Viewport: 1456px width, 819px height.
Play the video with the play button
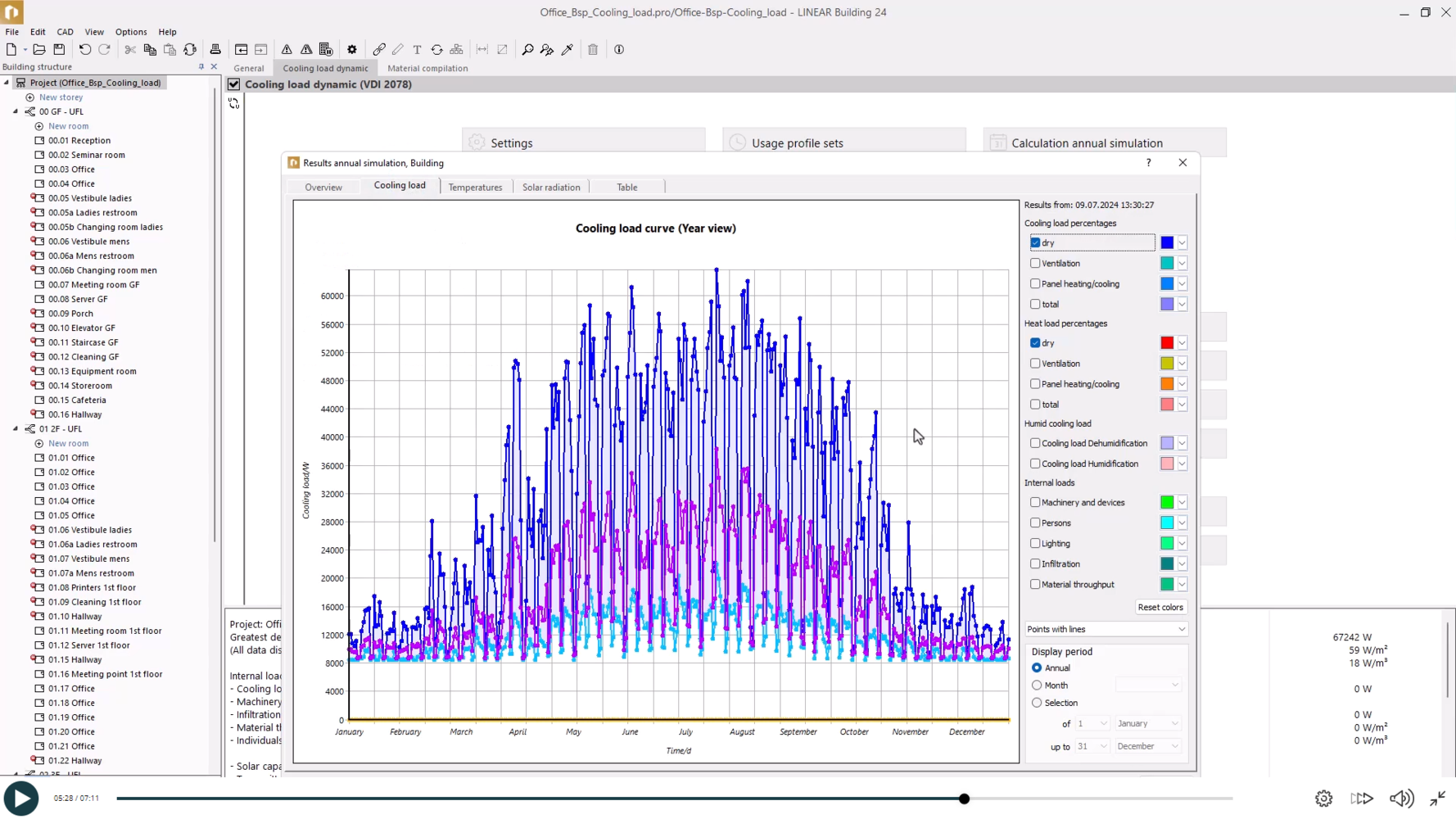pos(21,799)
